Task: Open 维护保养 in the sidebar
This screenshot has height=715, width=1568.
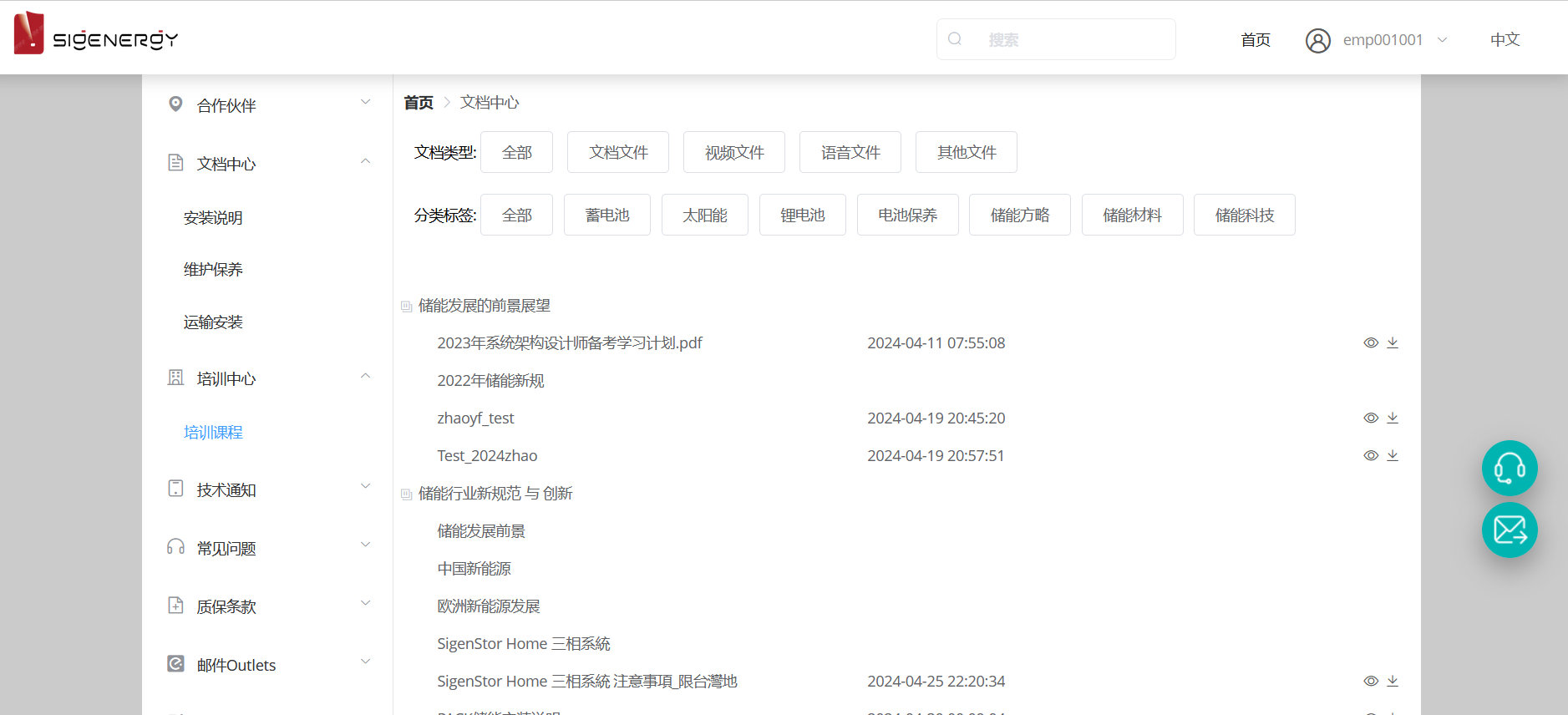Action: point(213,269)
